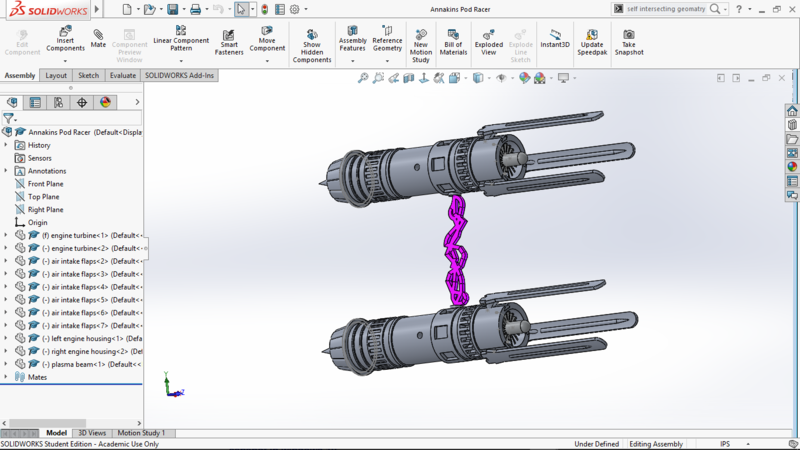Screen dimensions: 800x450
Task: Open Move Component dropdown arrow
Action: coord(267,61)
